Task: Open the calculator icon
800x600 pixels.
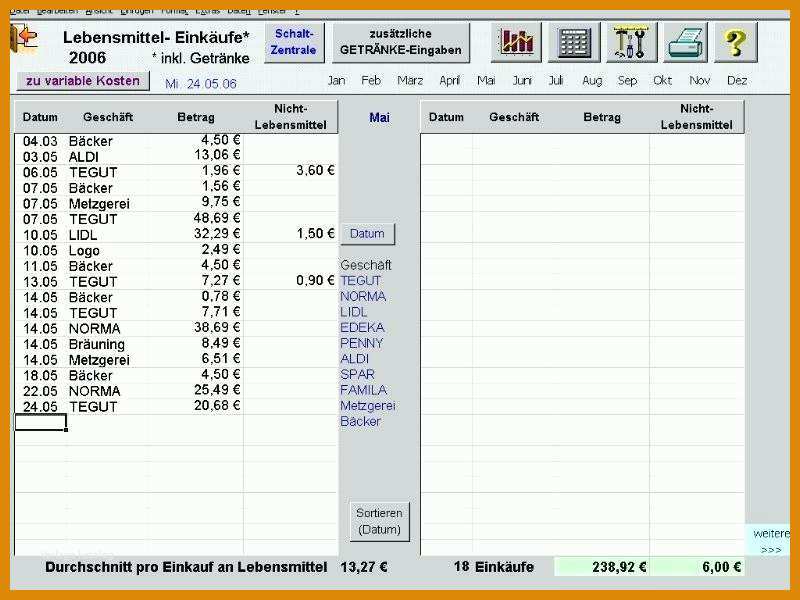Action: point(574,42)
